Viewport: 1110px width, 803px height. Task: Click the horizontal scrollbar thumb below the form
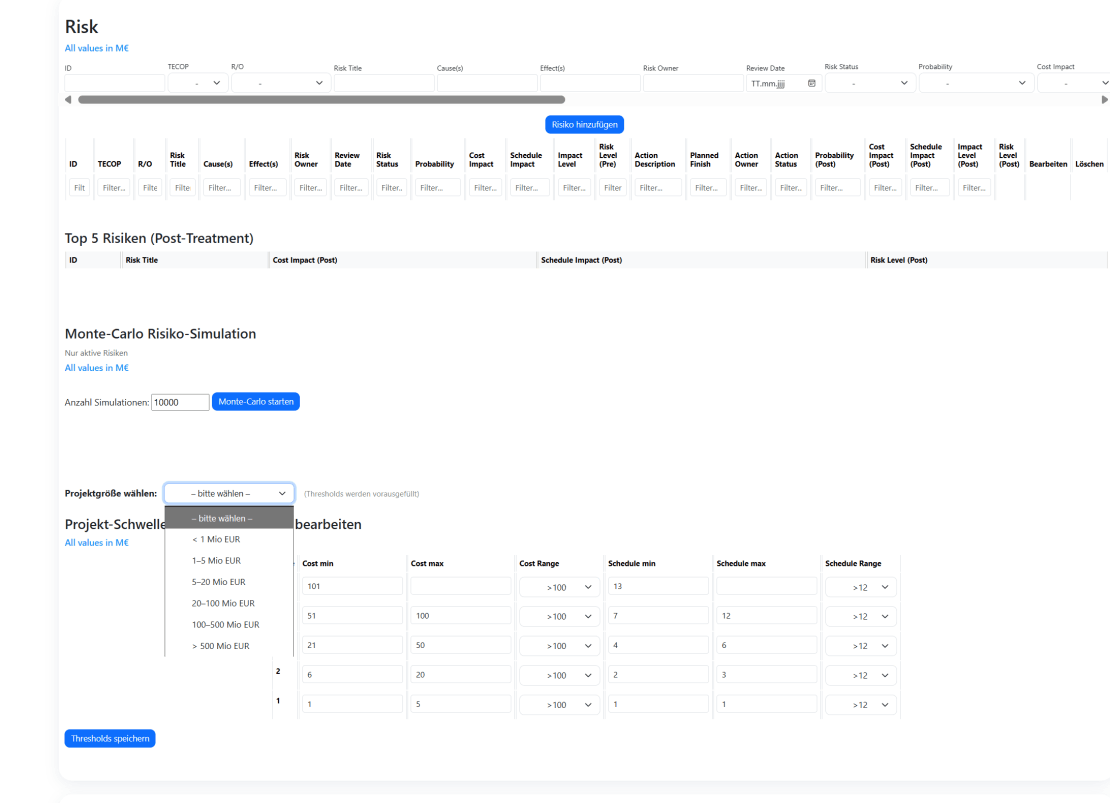[x=320, y=100]
